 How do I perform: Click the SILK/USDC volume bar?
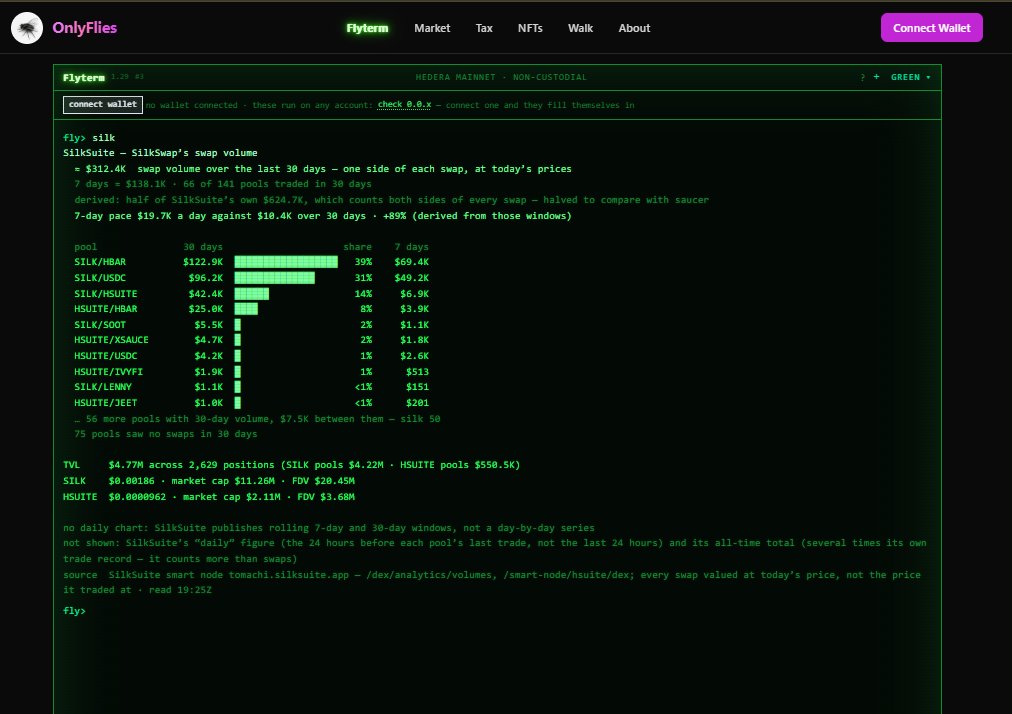(274, 278)
